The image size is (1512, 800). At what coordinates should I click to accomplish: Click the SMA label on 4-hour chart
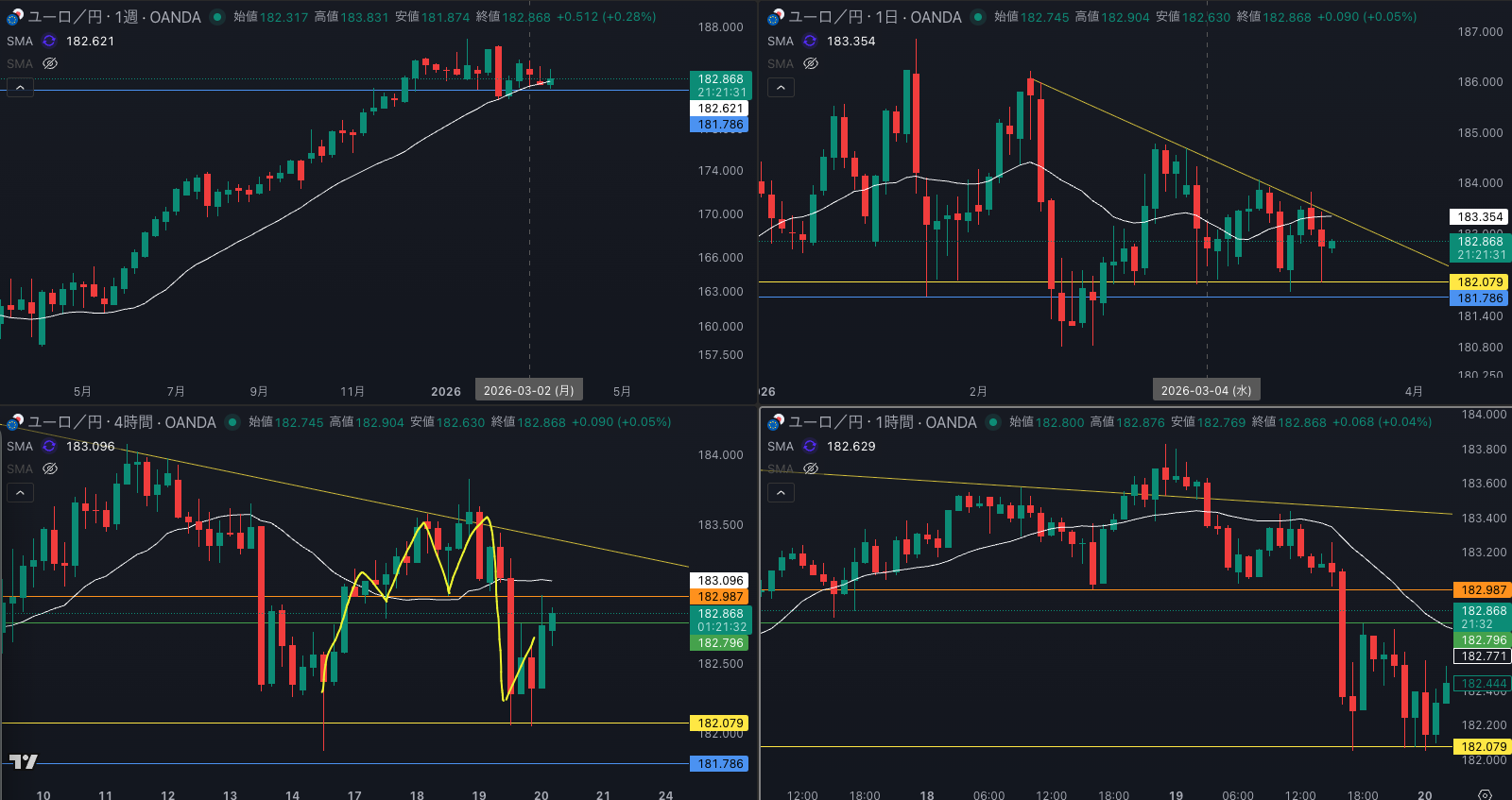(19, 446)
